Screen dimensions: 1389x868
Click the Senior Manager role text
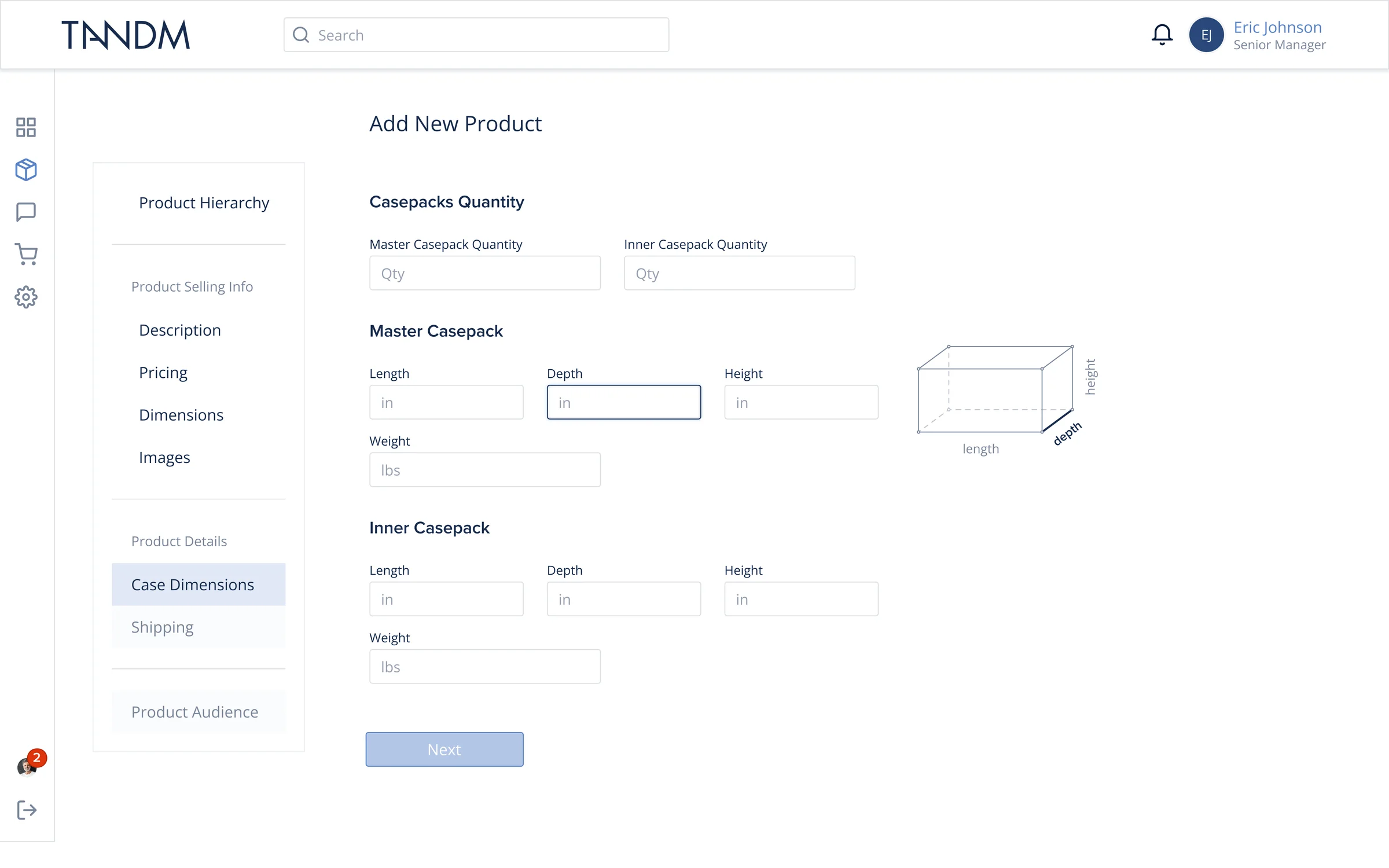(1280, 45)
